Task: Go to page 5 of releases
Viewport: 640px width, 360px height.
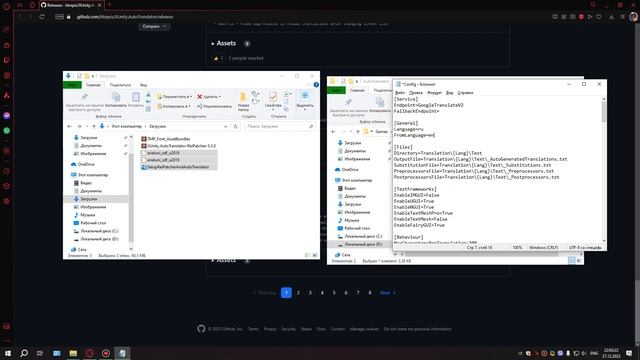Action: coord(334,293)
